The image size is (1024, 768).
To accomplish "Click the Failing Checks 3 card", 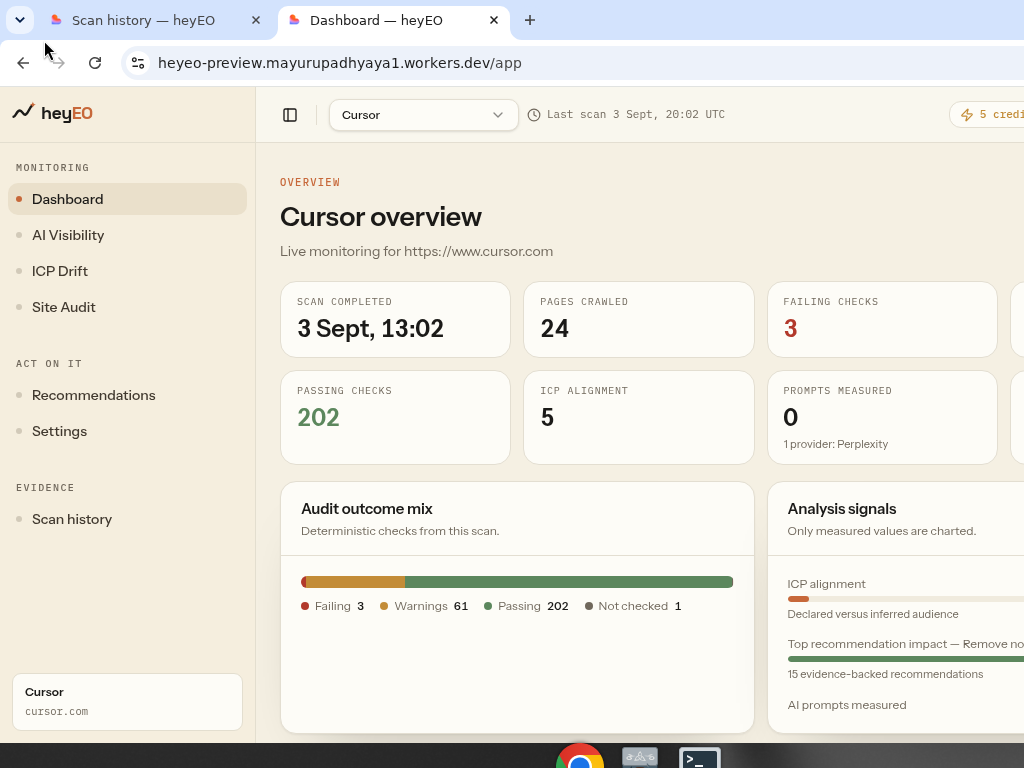I will tap(882, 319).
